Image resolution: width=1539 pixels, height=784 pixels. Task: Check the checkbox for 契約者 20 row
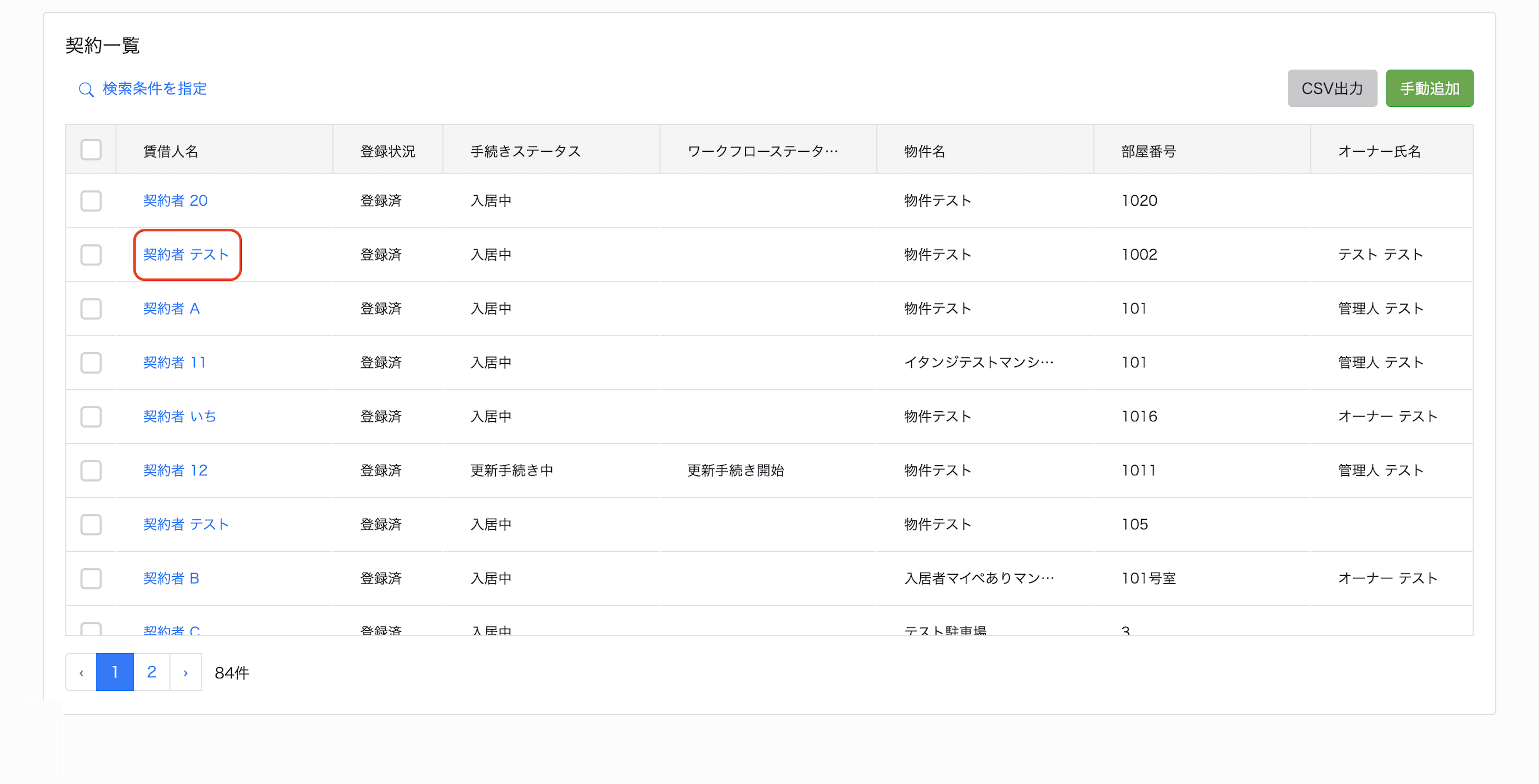[91, 200]
